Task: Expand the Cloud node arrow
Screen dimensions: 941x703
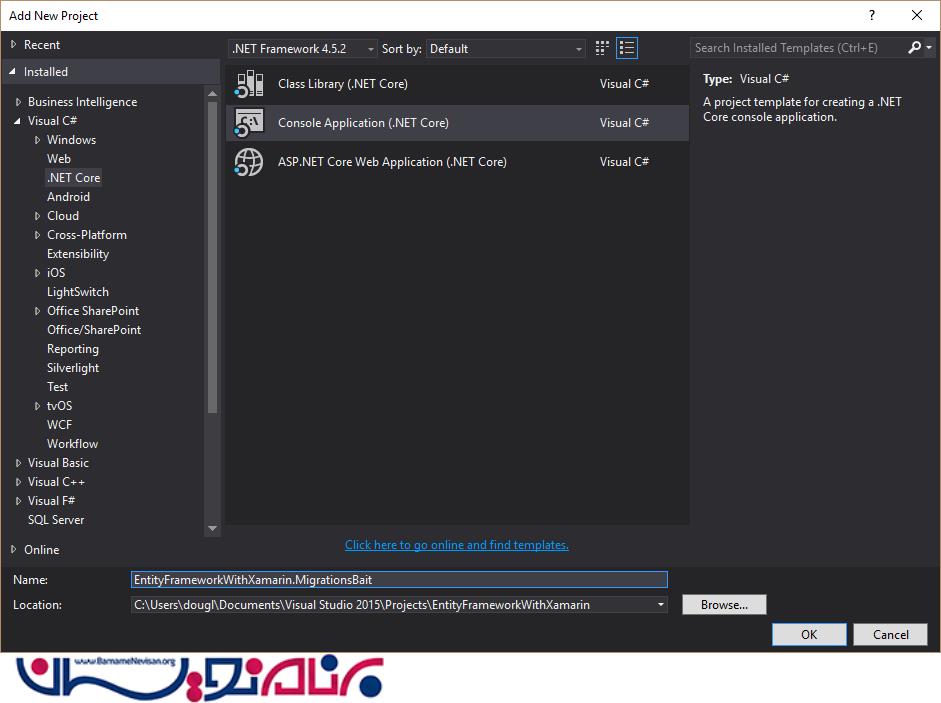Action: [x=37, y=216]
